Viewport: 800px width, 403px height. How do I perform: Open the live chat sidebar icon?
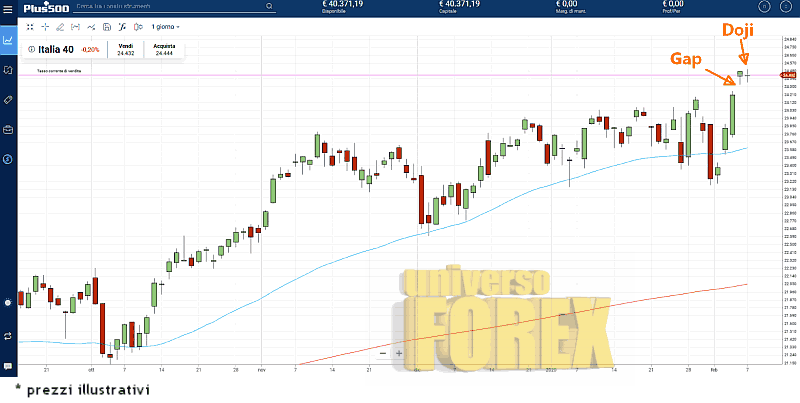click(x=8, y=366)
